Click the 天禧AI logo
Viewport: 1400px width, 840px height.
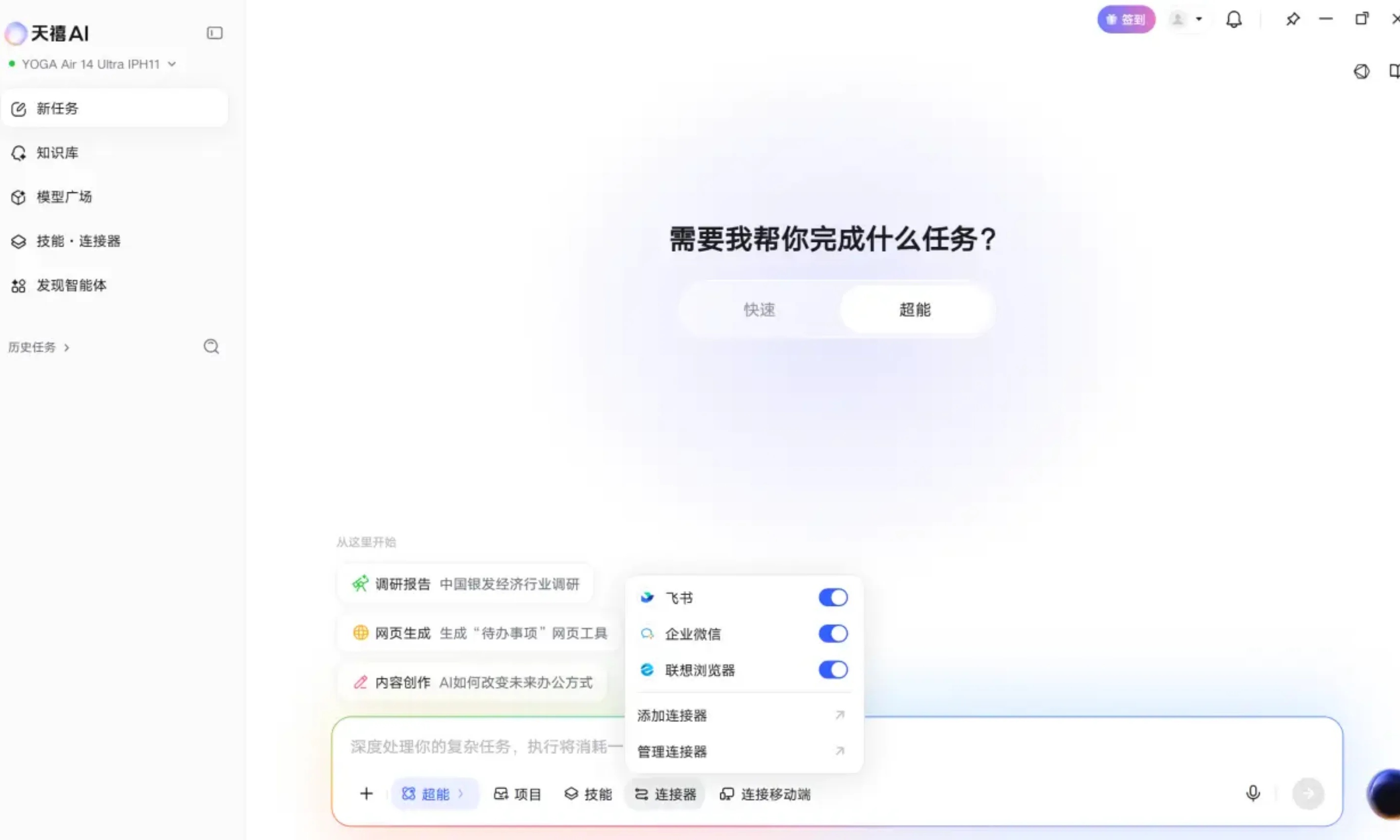click(48, 33)
